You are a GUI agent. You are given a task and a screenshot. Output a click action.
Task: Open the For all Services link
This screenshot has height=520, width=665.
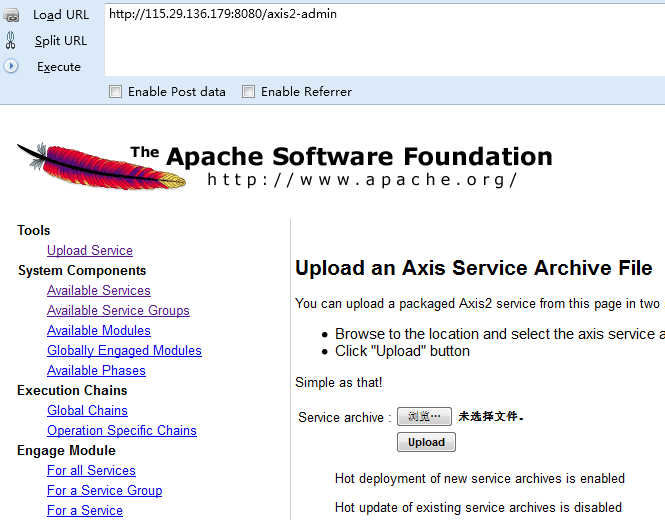(x=91, y=470)
